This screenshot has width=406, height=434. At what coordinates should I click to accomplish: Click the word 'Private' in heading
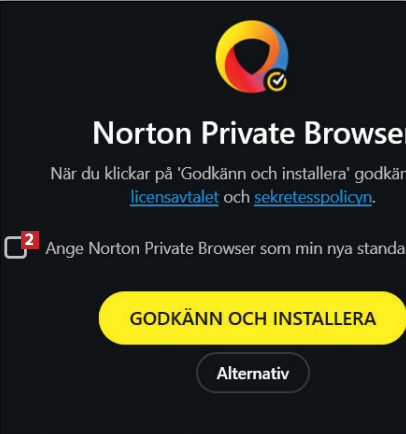coord(248,133)
